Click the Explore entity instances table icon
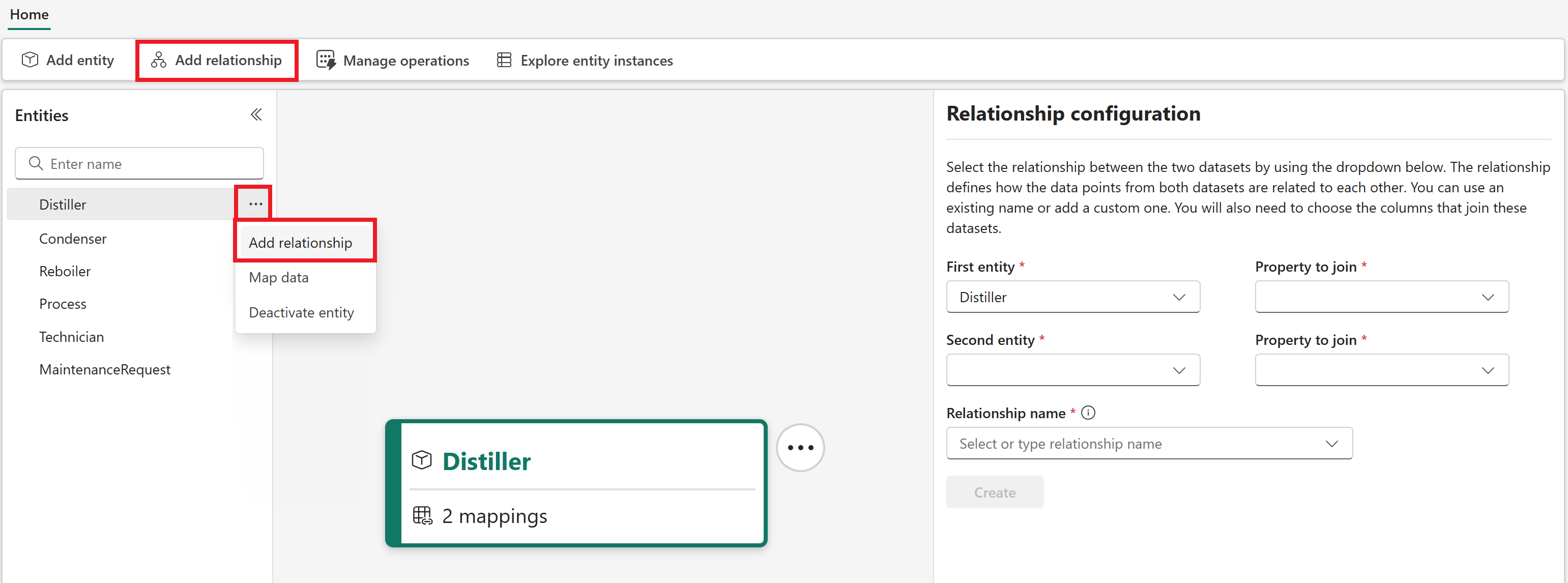 [x=504, y=60]
